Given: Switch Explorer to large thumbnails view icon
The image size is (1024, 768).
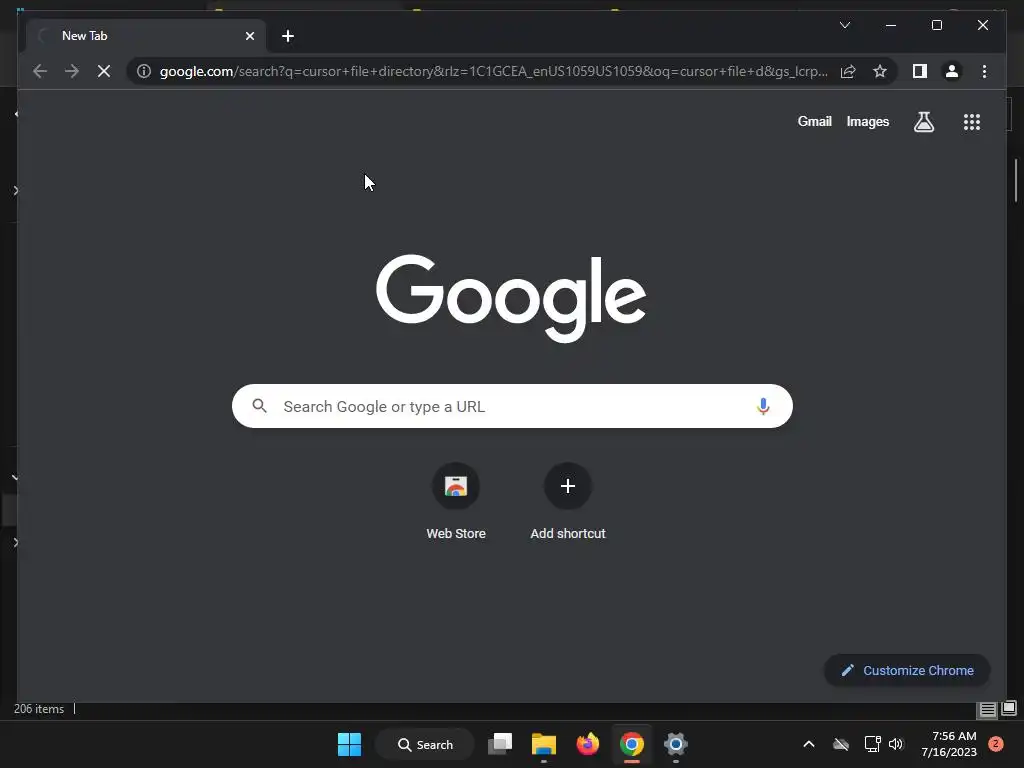Looking at the screenshot, I should pyautogui.click(x=1009, y=709).
